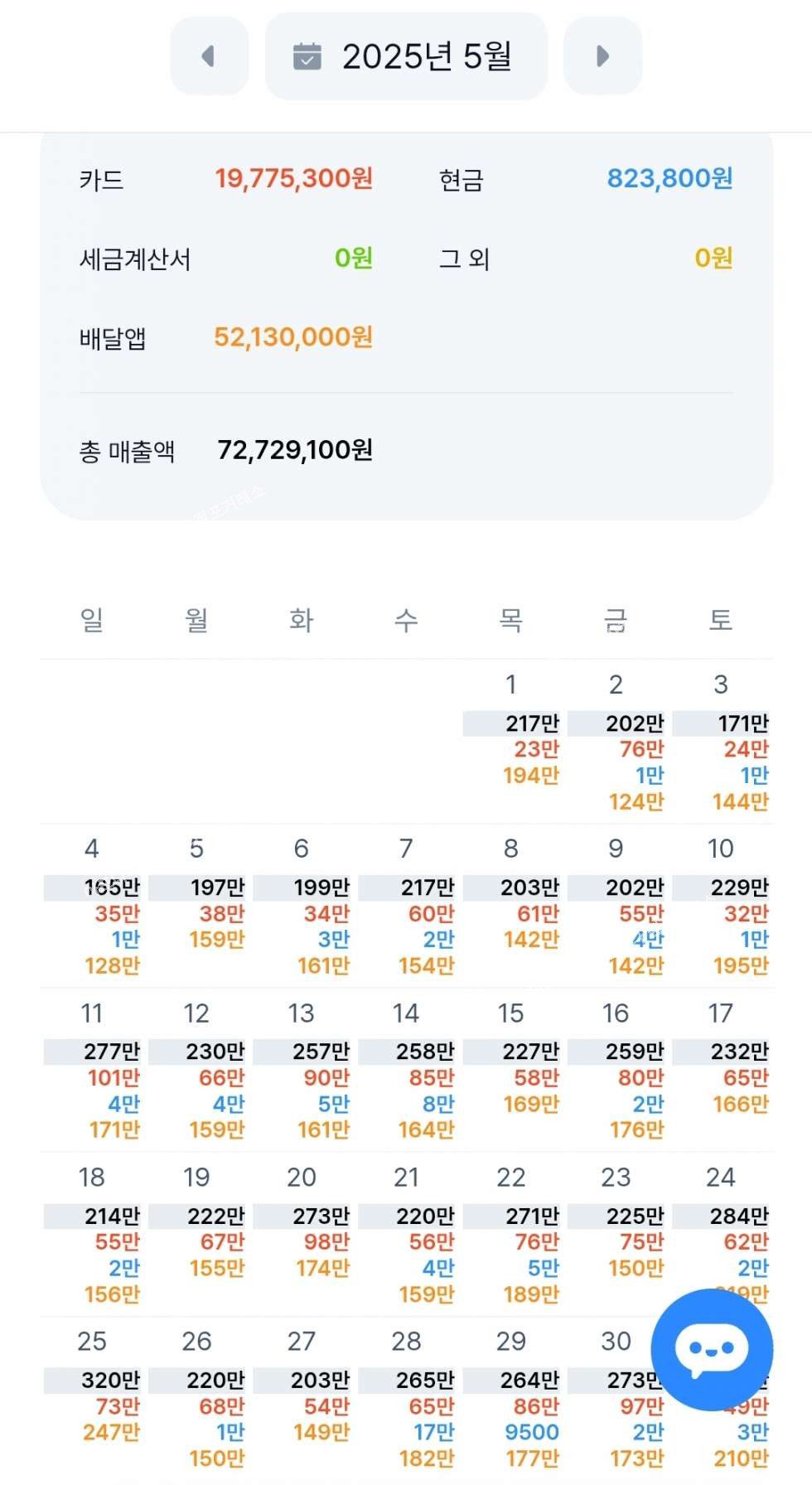This screenshot has width=812, height=1485.
Task: Click the 총 매출액 72,729,100원 total
Action: tap(295, 450)
